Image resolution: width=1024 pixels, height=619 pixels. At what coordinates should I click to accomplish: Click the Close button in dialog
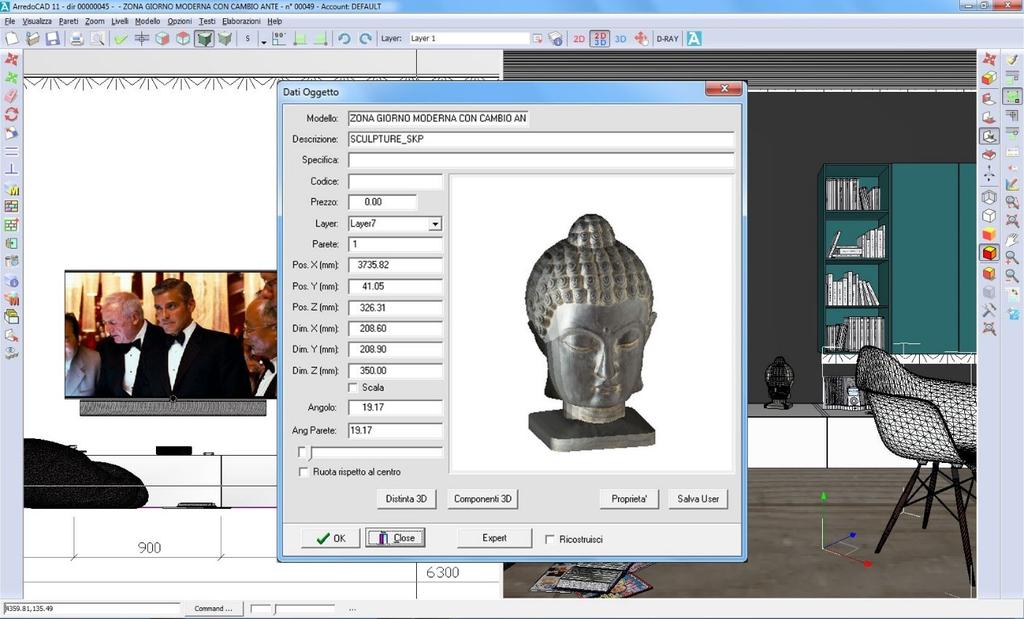pyautogui.click(x=395, y=538)
